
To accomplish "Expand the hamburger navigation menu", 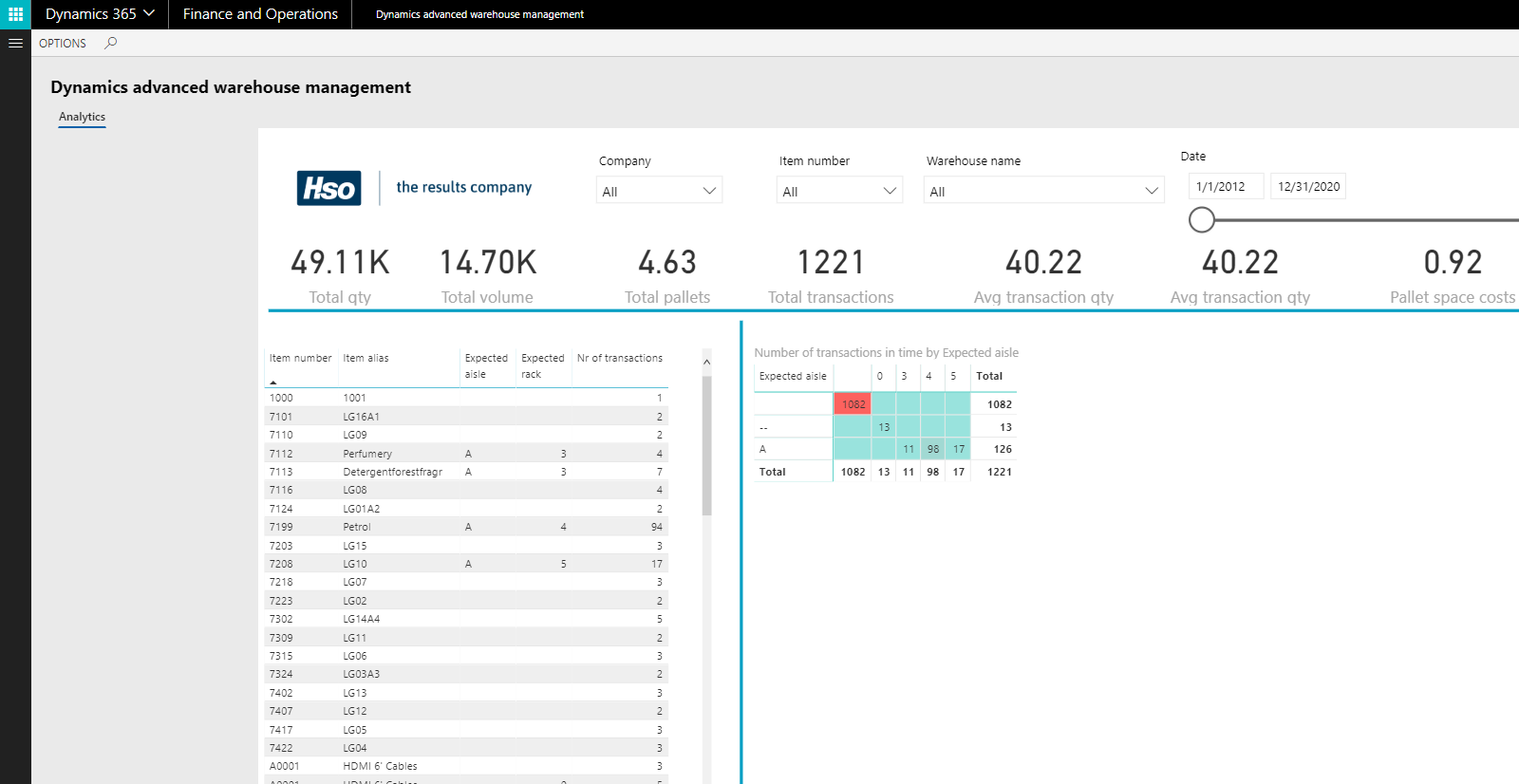I will [x=15, y=43].
